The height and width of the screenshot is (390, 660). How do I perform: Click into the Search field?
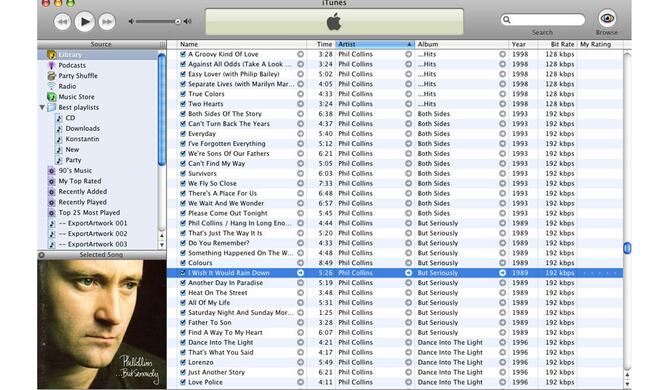pyautogui.click(x=543, y=20)
